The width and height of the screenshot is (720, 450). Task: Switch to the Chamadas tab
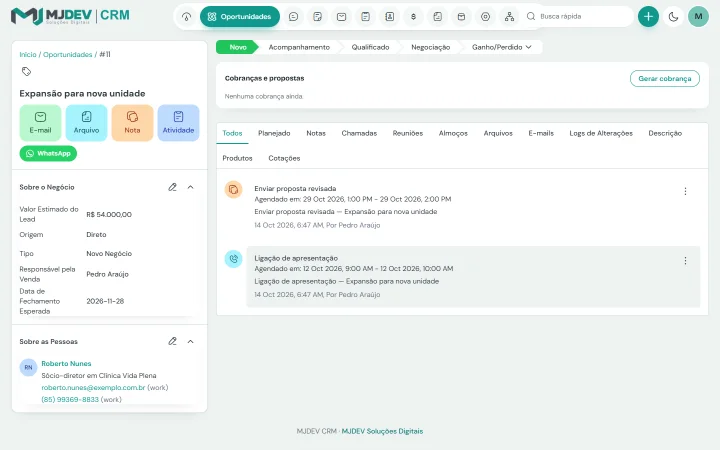coord(359,133)
